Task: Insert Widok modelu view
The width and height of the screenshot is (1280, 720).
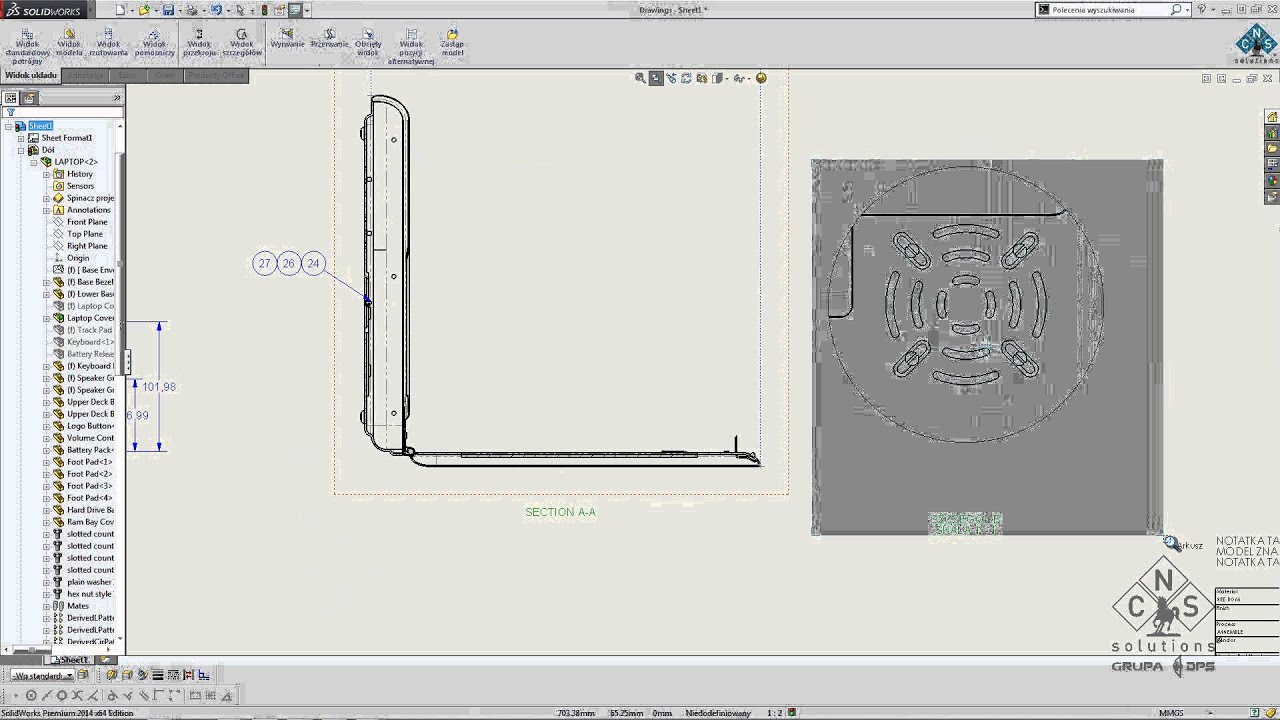Action: tap(69, 43)
